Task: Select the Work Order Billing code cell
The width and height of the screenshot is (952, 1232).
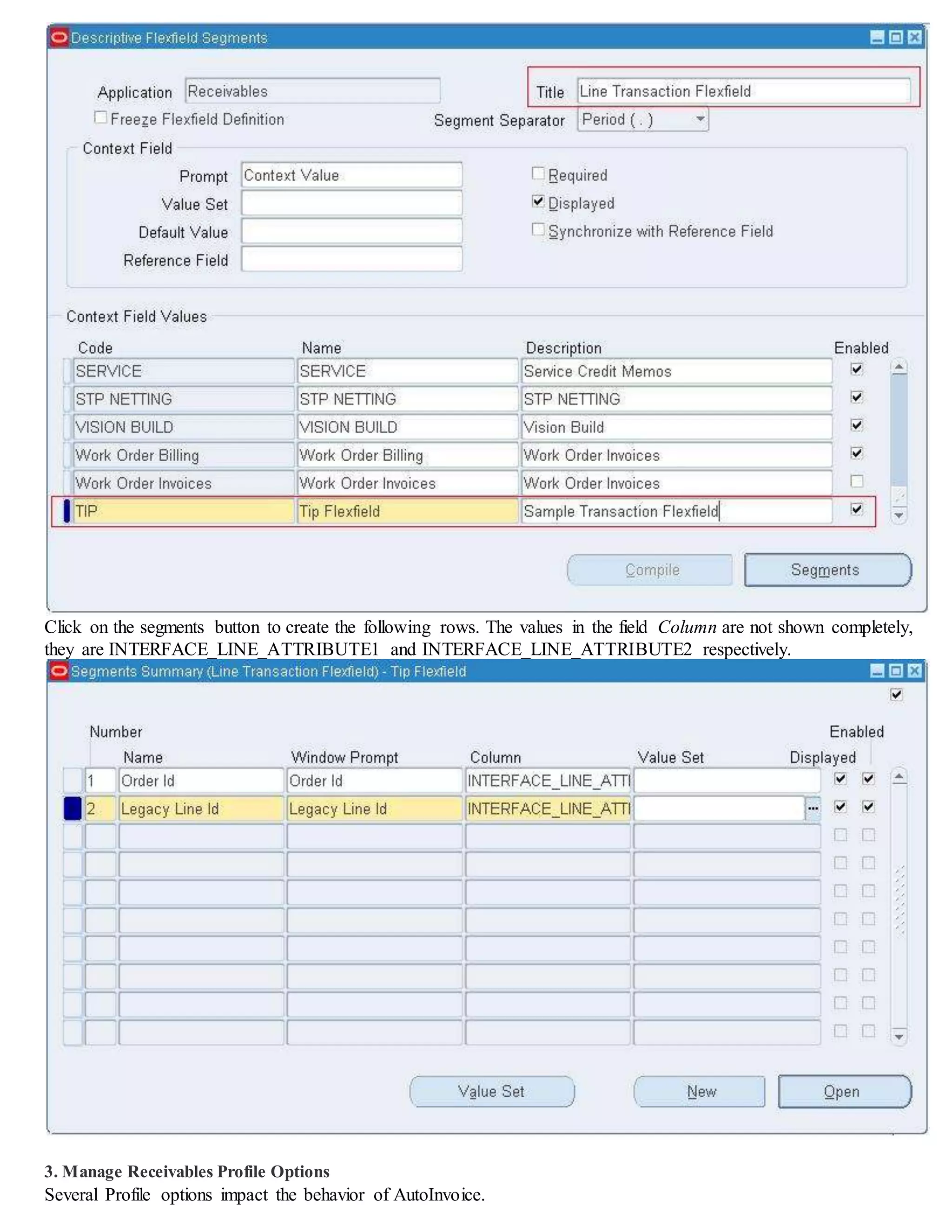Action: click(x=184, y=455)
